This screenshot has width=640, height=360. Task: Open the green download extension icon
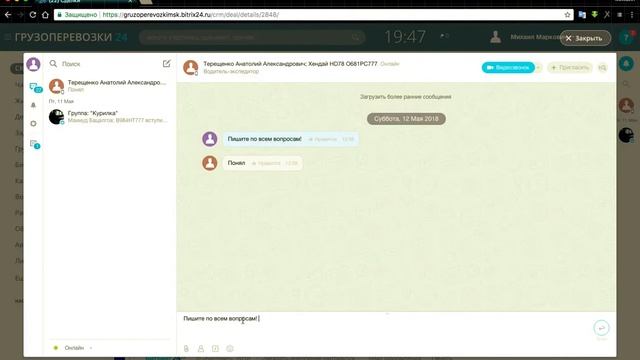(595, 15)
